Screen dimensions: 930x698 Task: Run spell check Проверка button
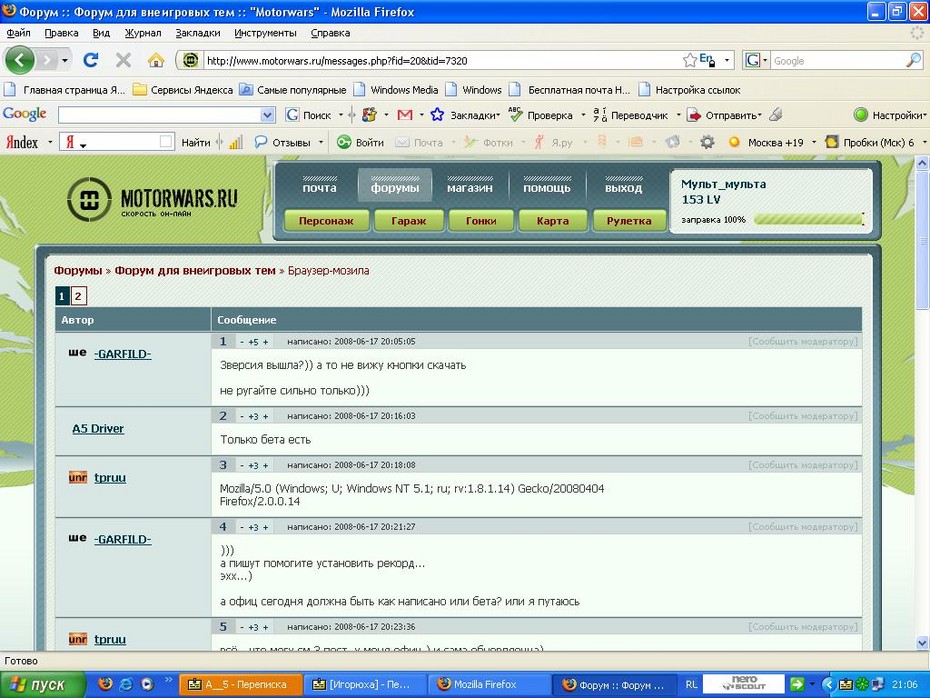coord(541,115)
